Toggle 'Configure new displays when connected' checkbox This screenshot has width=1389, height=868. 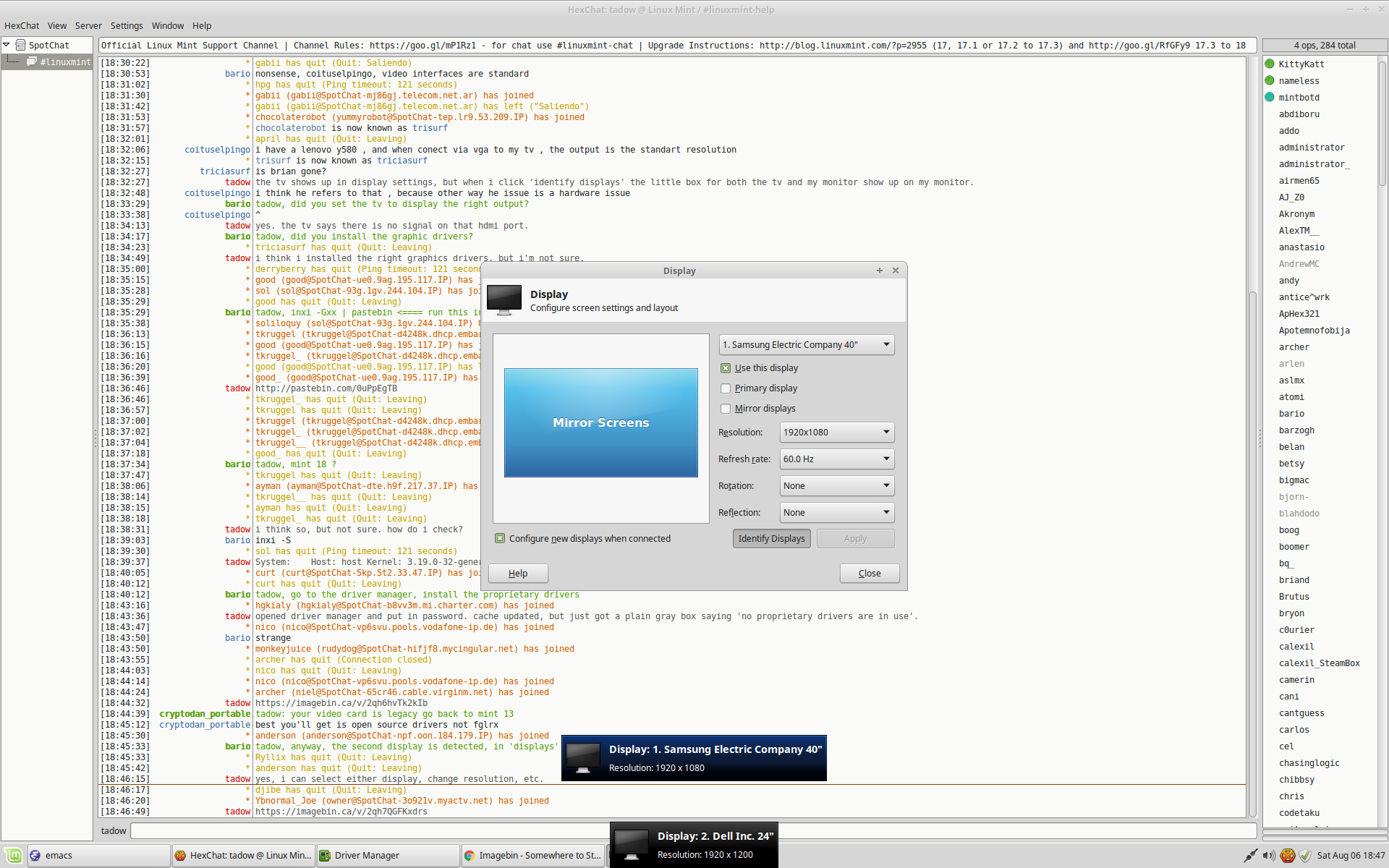coord(500,538)
